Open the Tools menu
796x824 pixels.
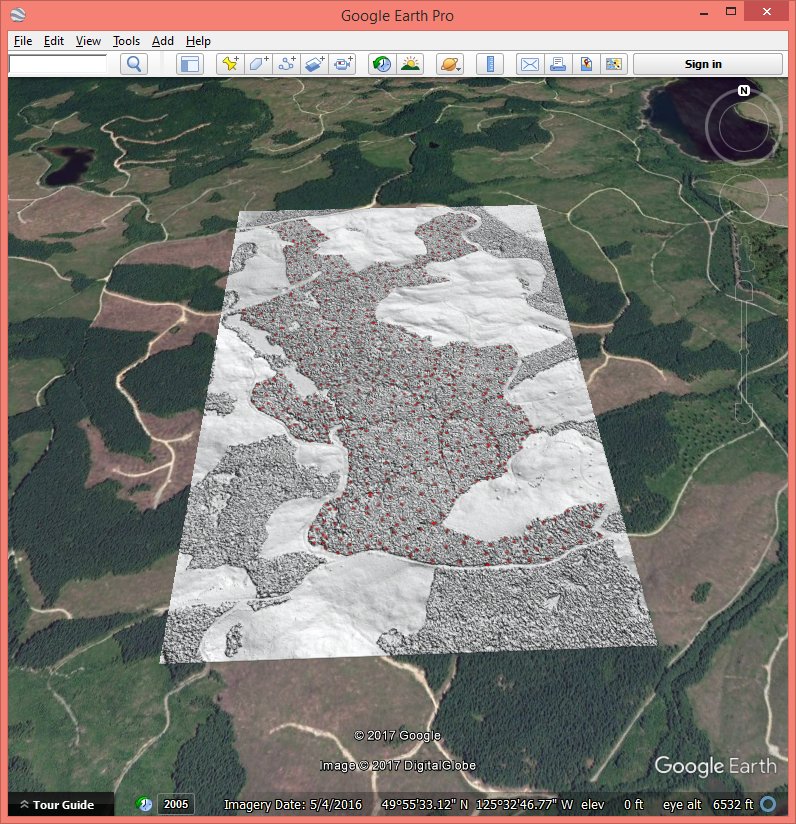(126, 41)
